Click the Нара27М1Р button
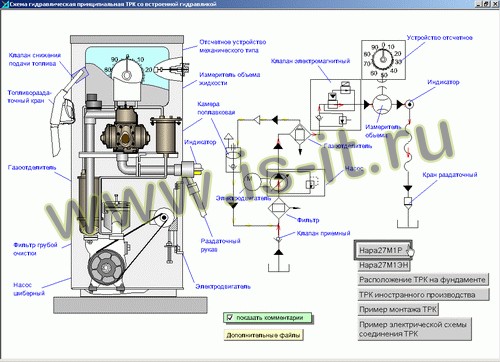Viewport: 500px width, 362px height. point(383,250)
